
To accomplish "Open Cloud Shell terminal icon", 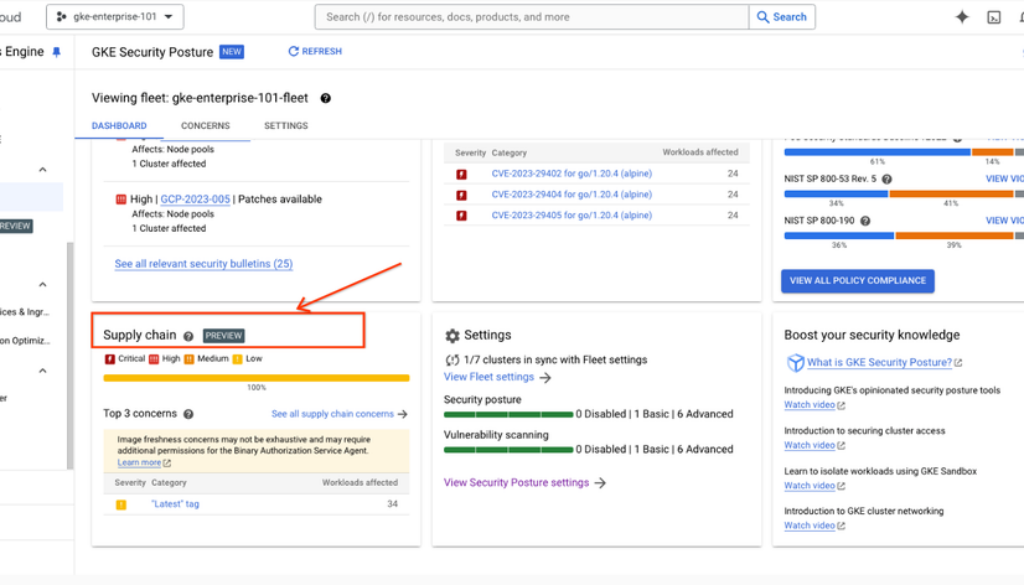I will pos(994,17).
